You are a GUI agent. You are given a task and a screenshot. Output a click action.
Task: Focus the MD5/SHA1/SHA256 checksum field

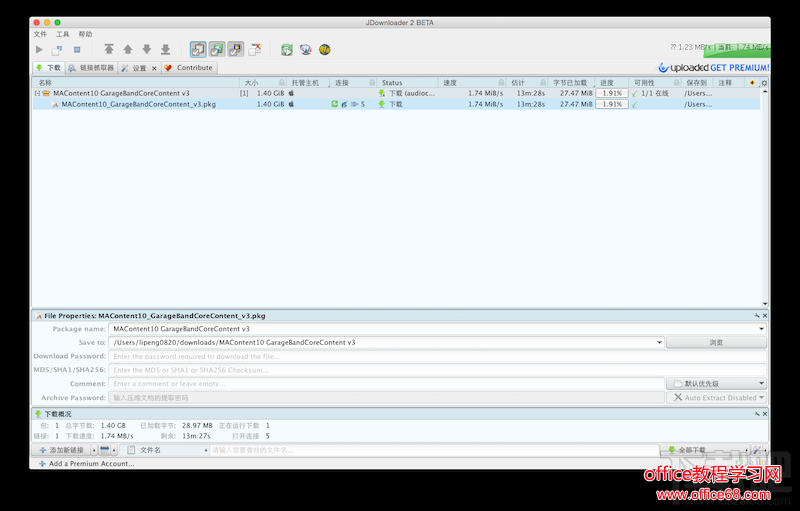(x=437, y=370)
